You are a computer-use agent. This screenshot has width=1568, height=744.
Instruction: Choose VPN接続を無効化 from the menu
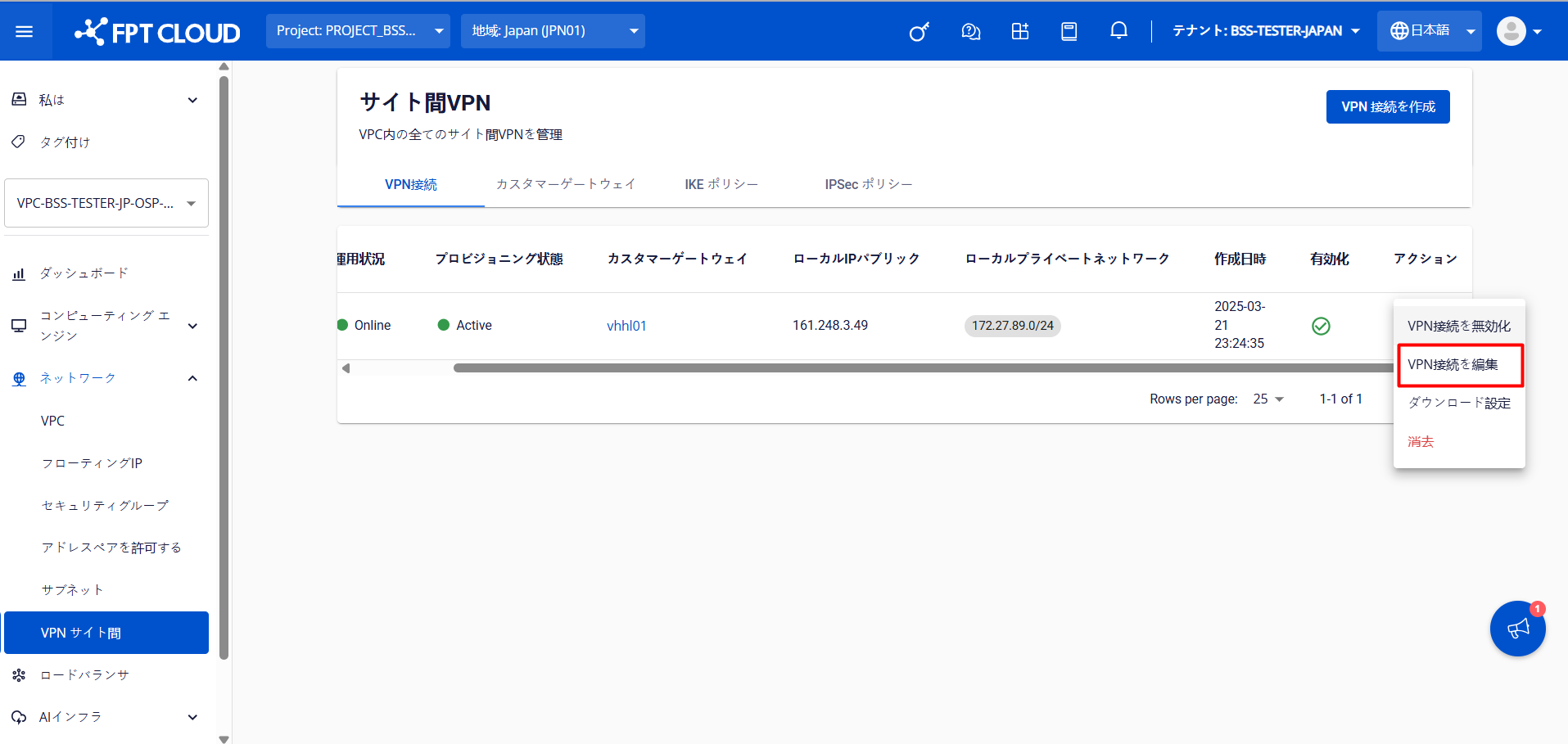[x=1459, y=326]
